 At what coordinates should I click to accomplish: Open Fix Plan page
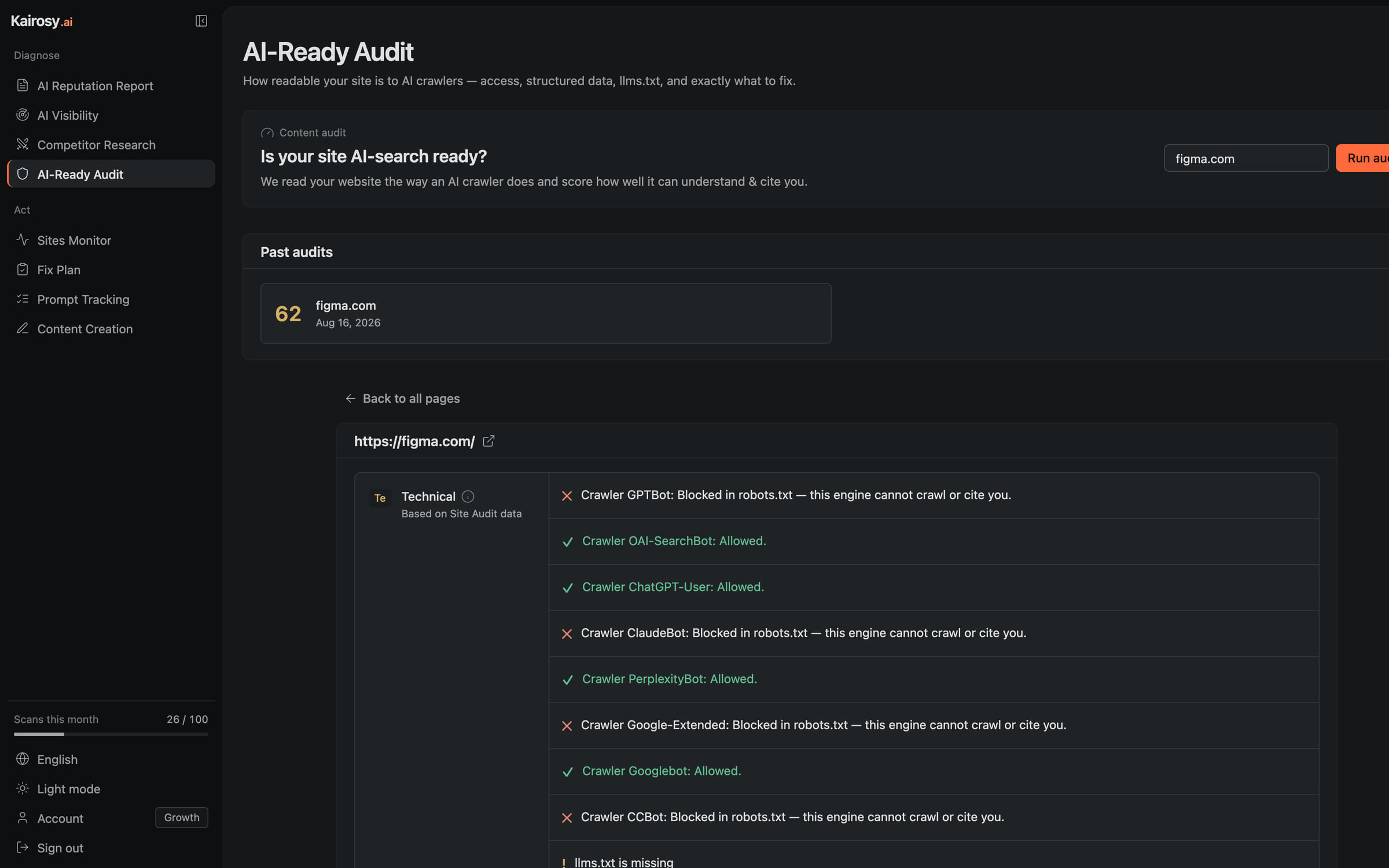click(111, 270)
